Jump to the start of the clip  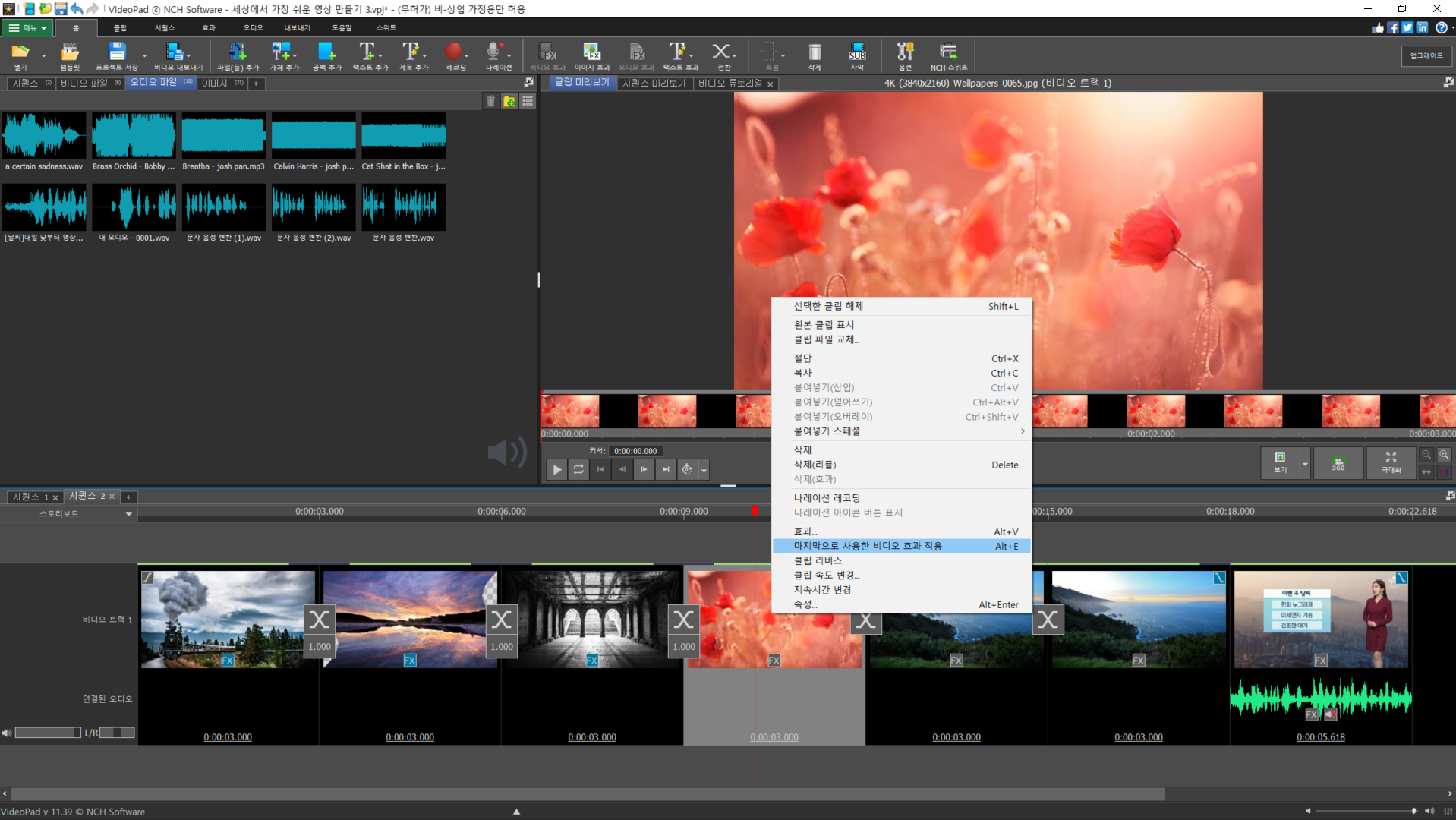(x=600, y=470)
